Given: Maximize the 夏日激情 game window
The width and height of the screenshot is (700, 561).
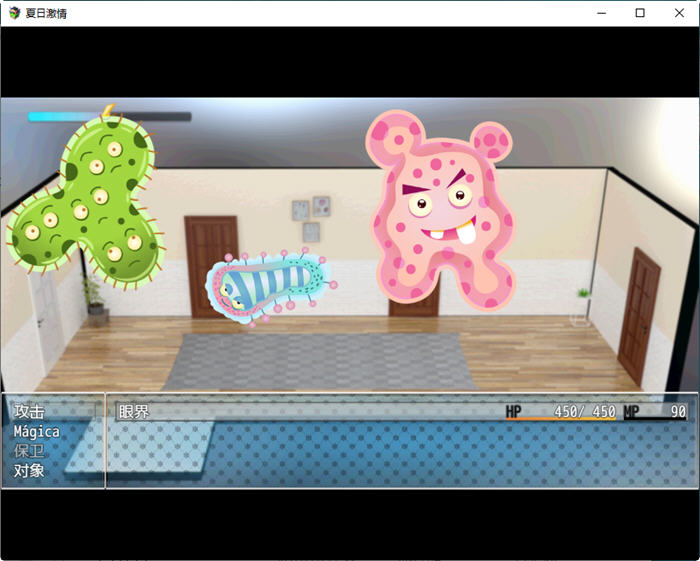Looking at the screenshot, I should 640,13.
